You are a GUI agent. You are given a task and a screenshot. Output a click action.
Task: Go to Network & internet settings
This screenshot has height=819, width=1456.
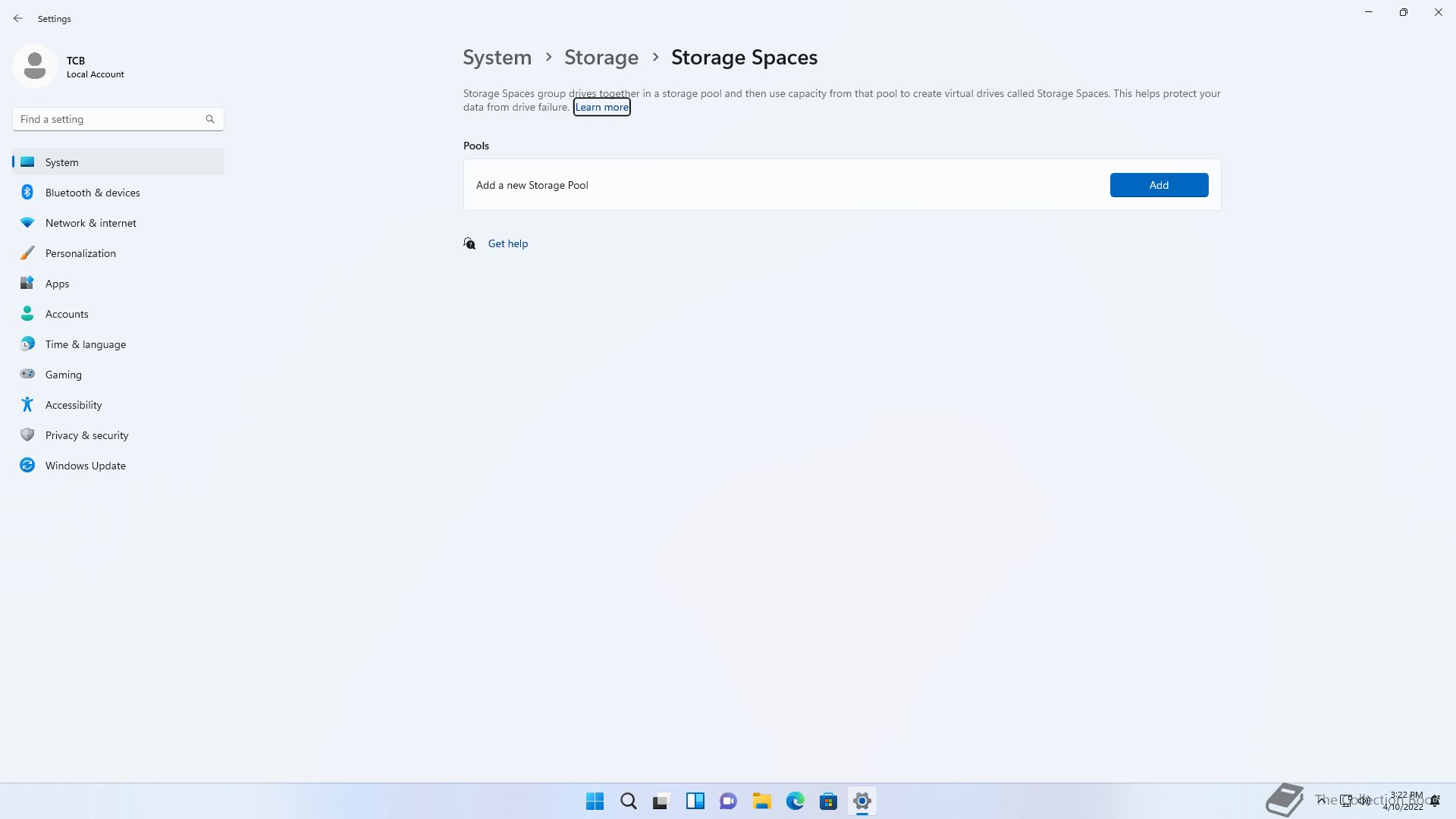point(118,223)
